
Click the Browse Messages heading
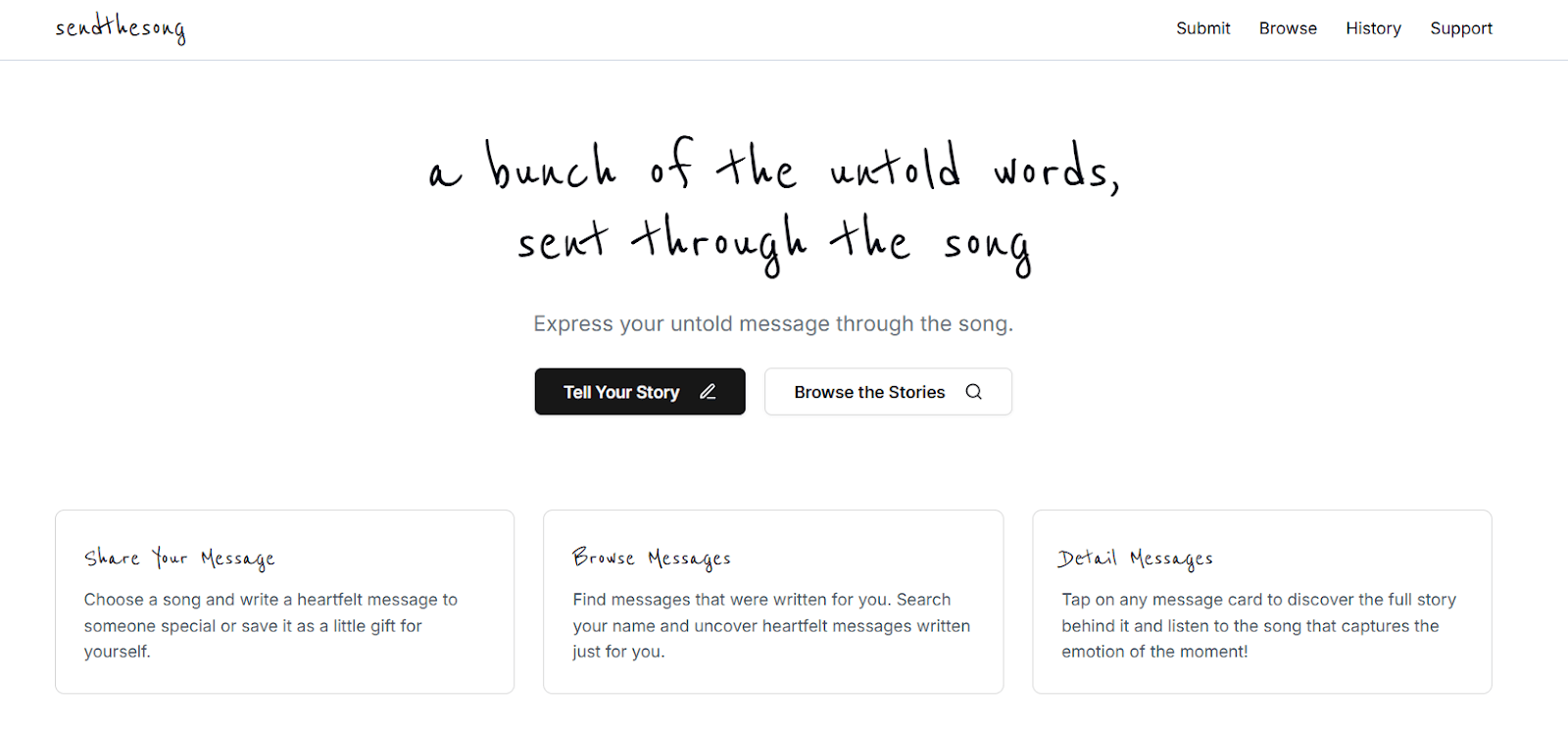pyautogui.click(x=651, y=557)
